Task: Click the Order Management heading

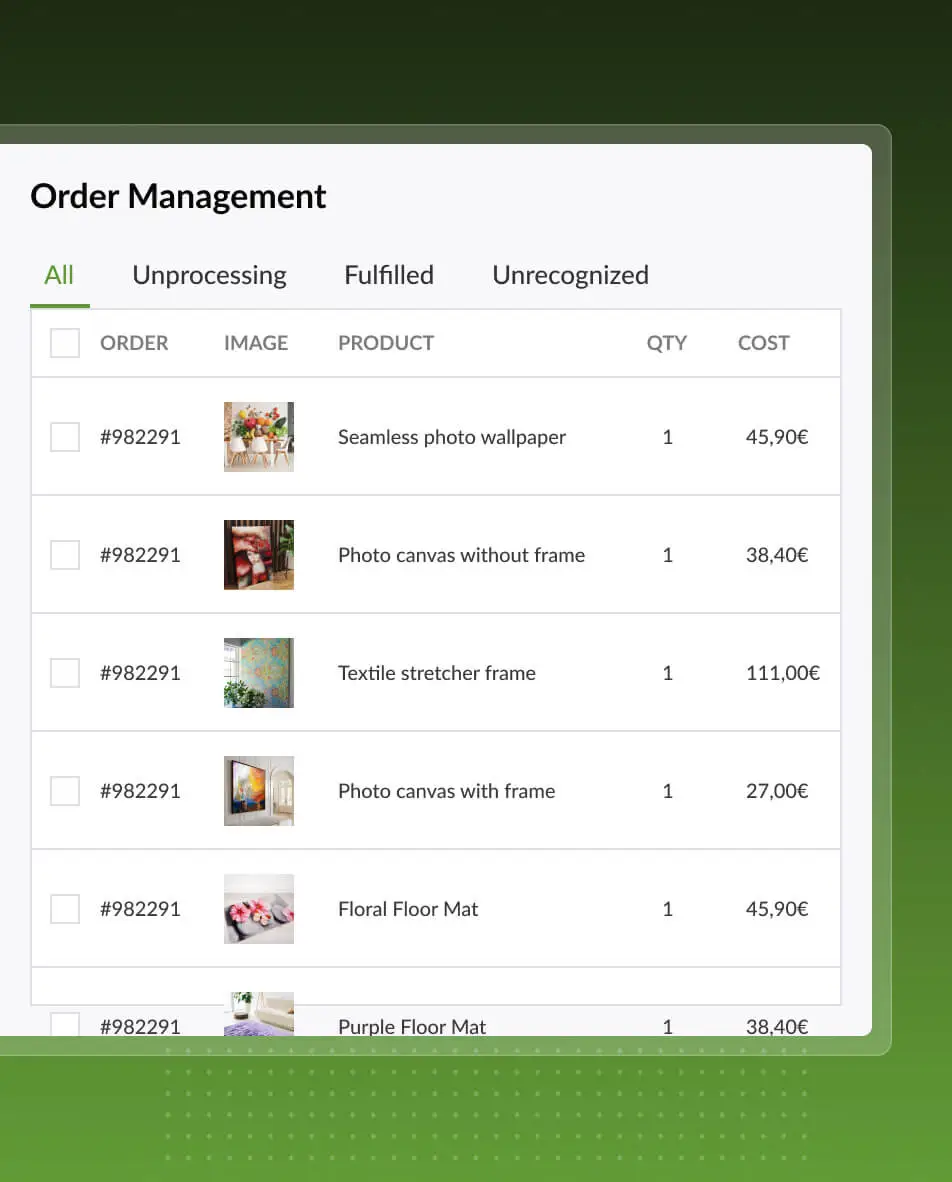Action: point(178,197)
